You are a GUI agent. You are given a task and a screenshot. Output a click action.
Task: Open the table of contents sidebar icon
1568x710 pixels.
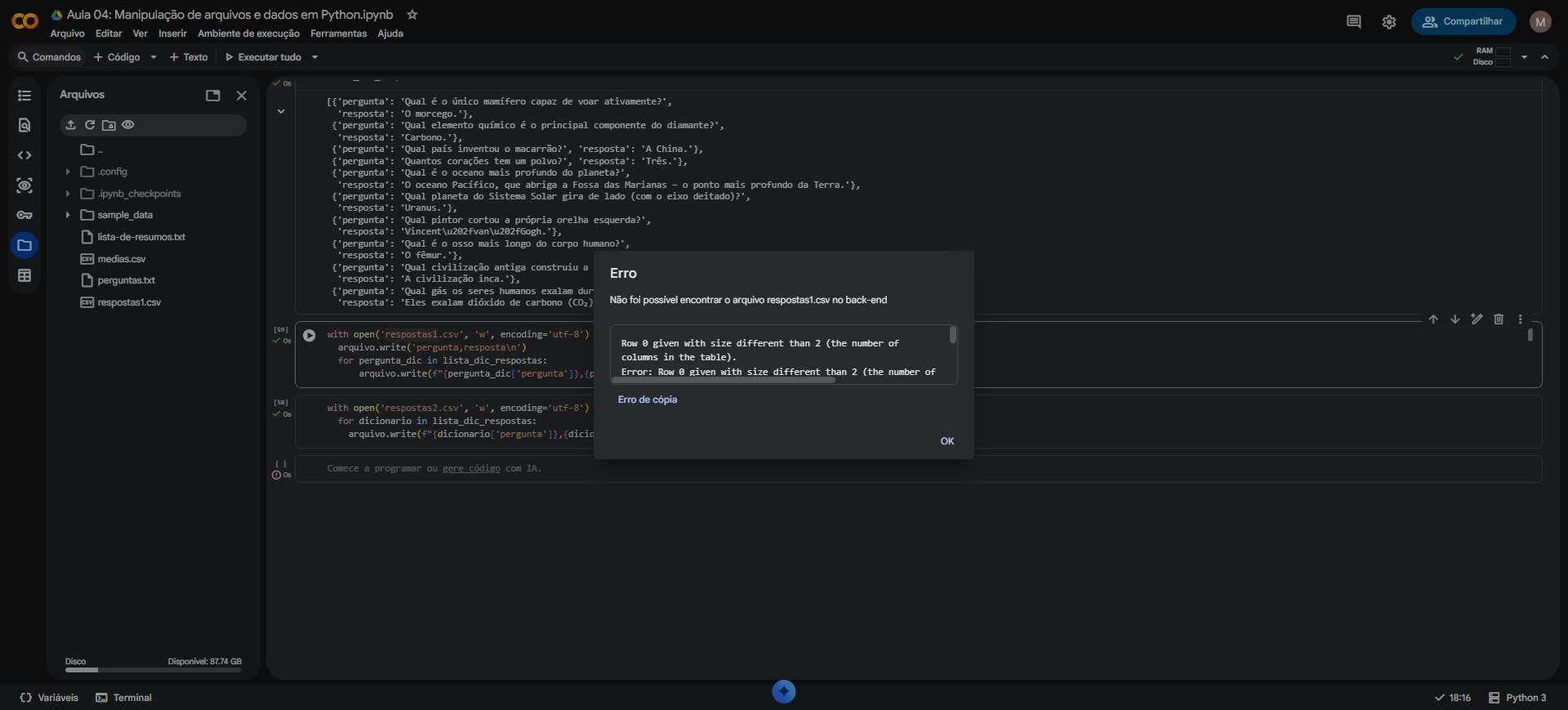pyautogui.click(x=24, y=96)
